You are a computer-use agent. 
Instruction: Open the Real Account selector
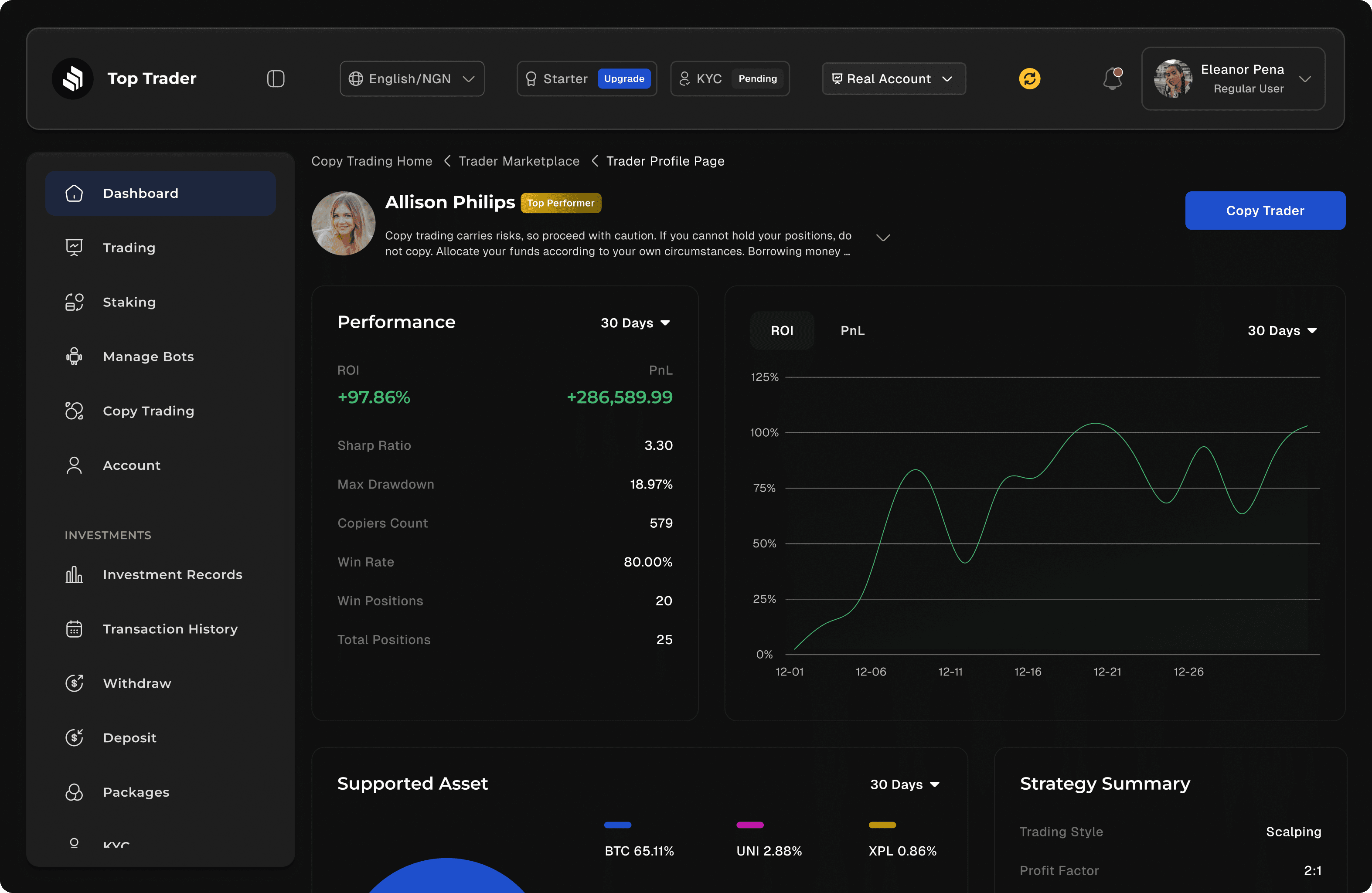click(893, 78)
